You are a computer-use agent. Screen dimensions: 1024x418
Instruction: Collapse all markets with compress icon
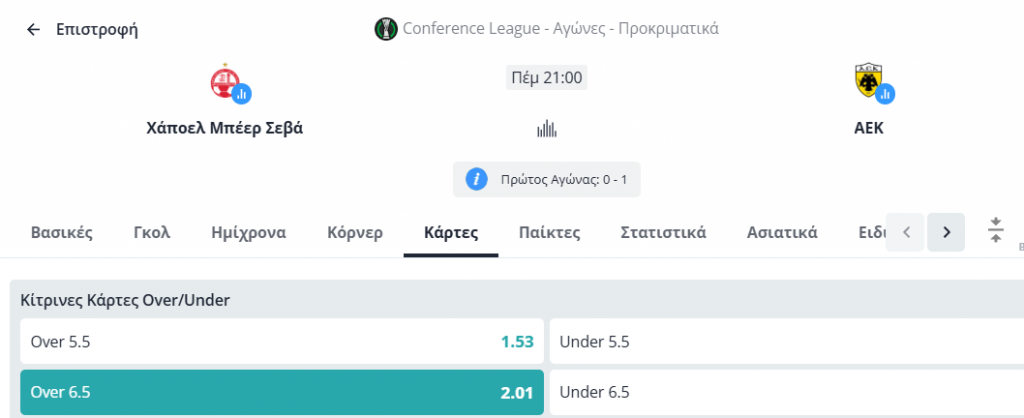tap(995, 231)
